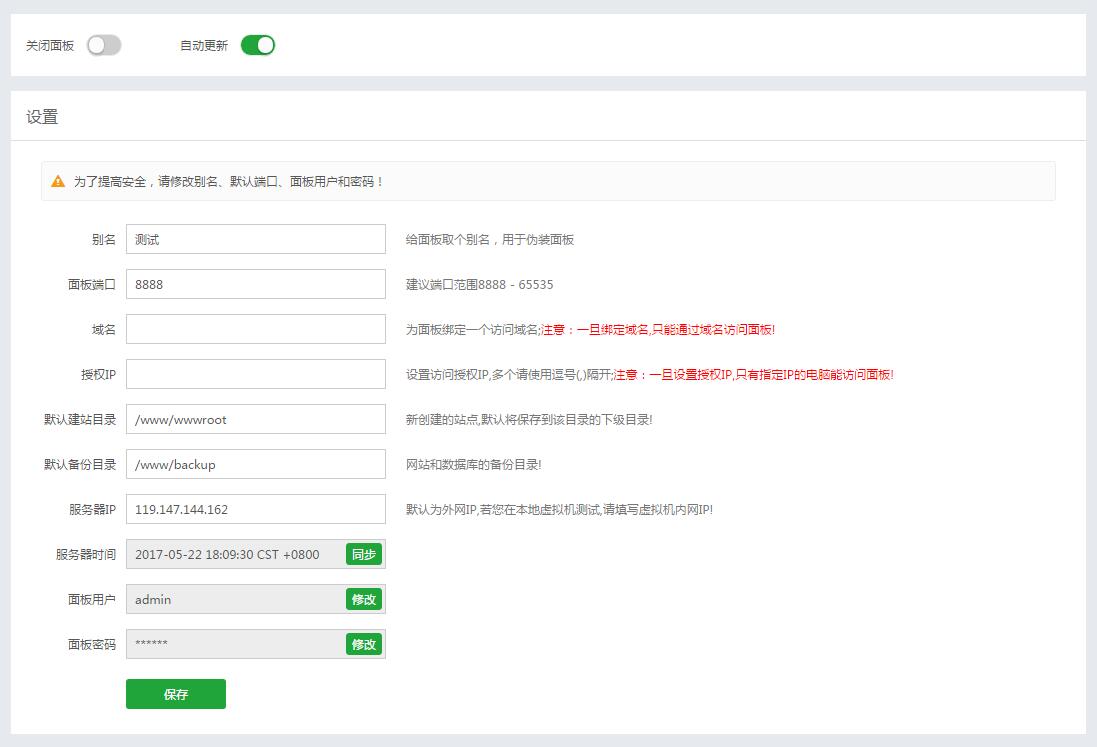Click the 别名 input containing 测试
The width and height of the screenshot is (1097, 747).
pyautogui.click(x=255, y=239)
